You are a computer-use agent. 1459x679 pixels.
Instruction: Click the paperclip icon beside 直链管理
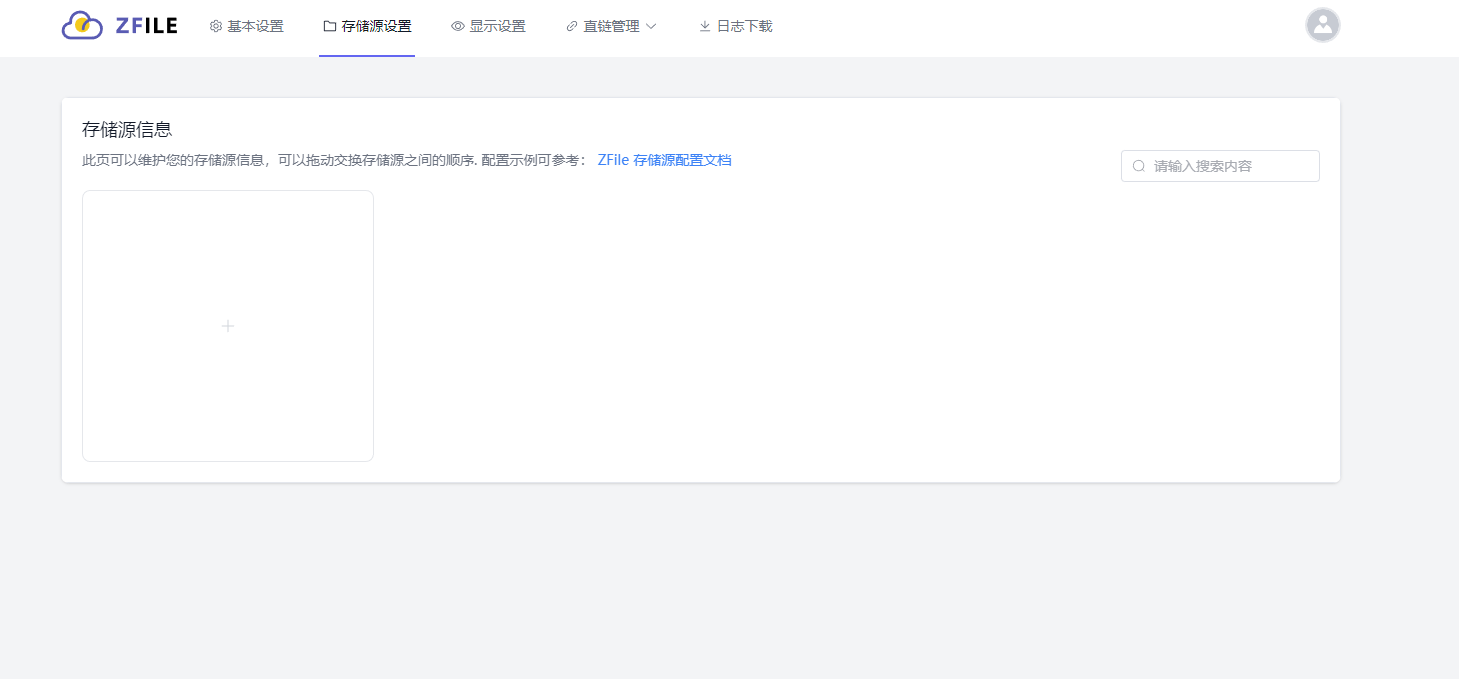(x=571, y=25)
